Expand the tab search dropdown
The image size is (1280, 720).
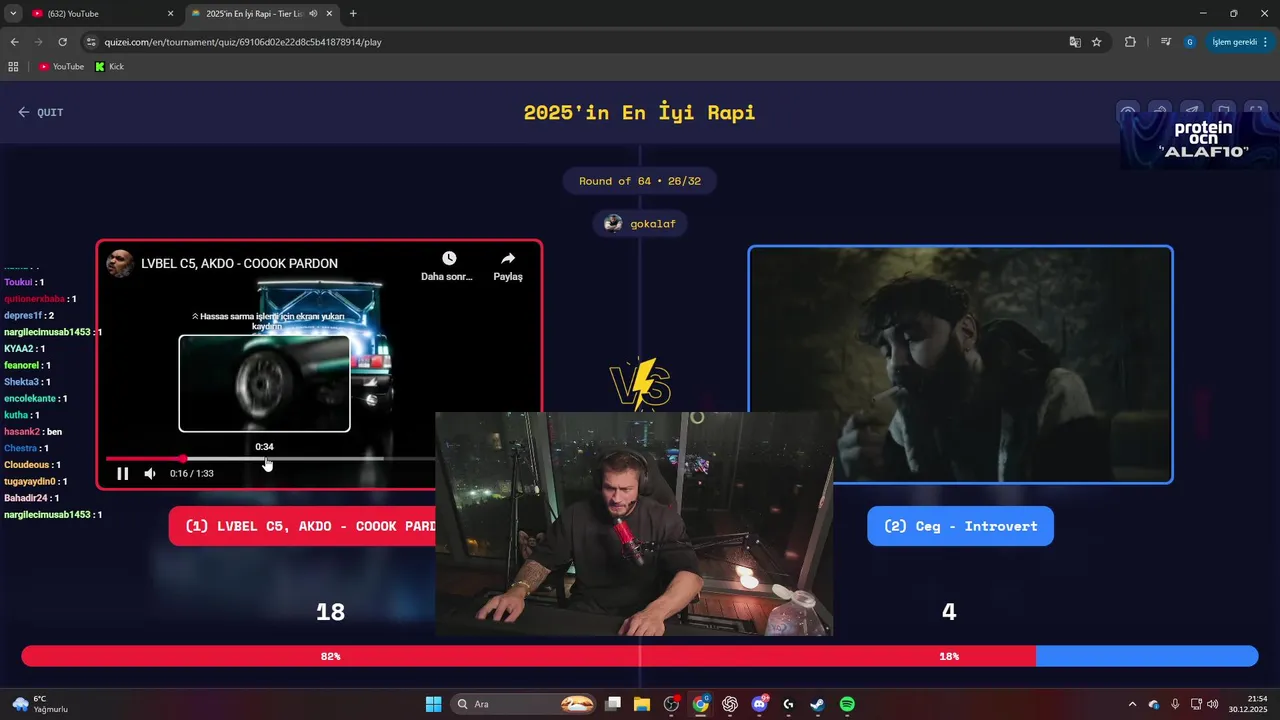click(13, 14)
